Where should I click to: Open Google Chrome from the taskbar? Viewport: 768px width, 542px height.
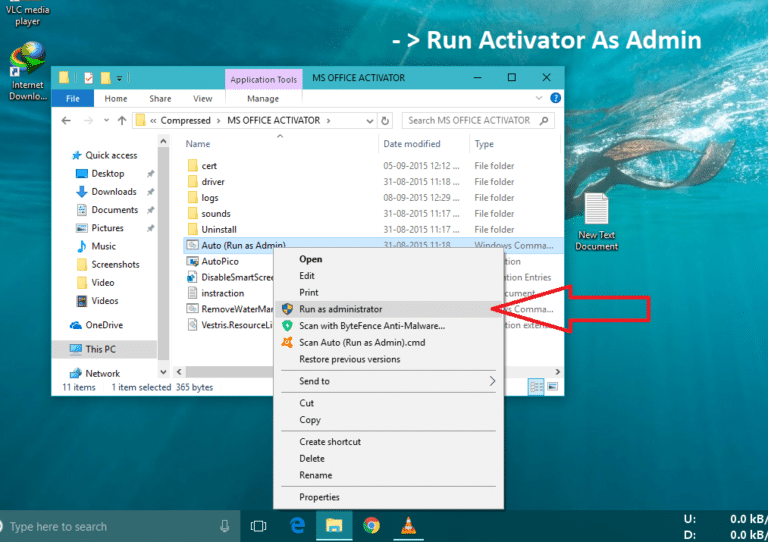(x=371, y=526)
